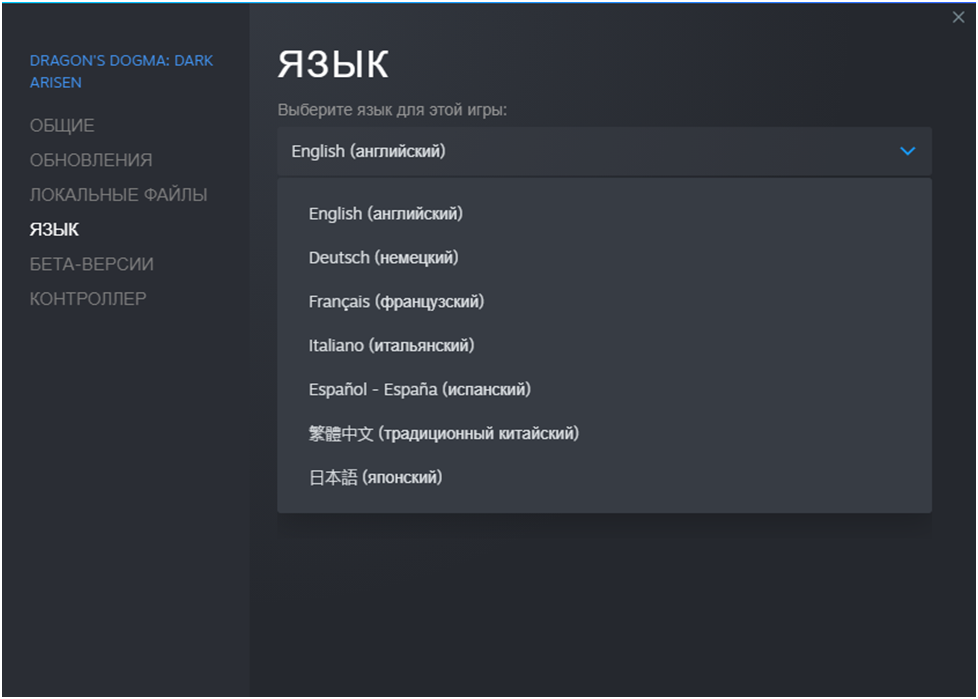Pick 日本語 (японский) language
This screenshot has width=978, height=699.
click(x=604, y=477)
